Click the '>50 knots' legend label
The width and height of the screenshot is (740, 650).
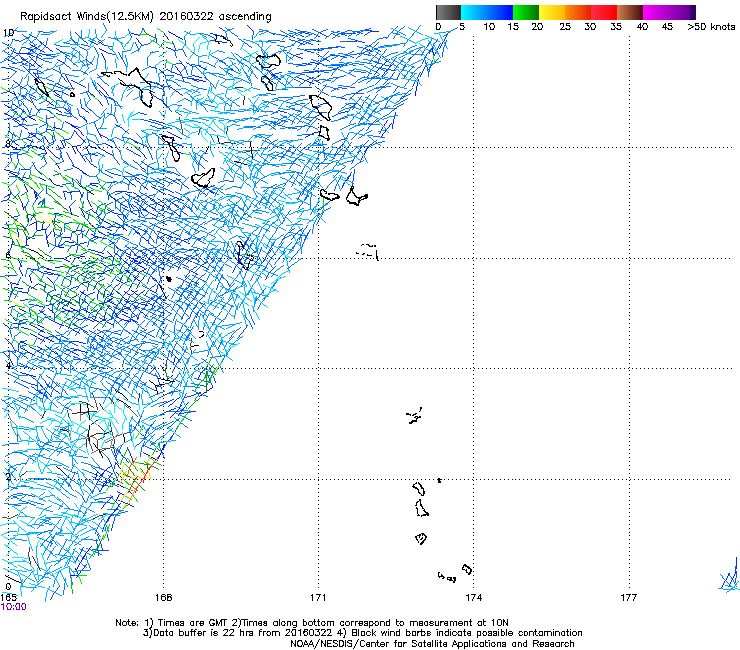pos(711,27)
